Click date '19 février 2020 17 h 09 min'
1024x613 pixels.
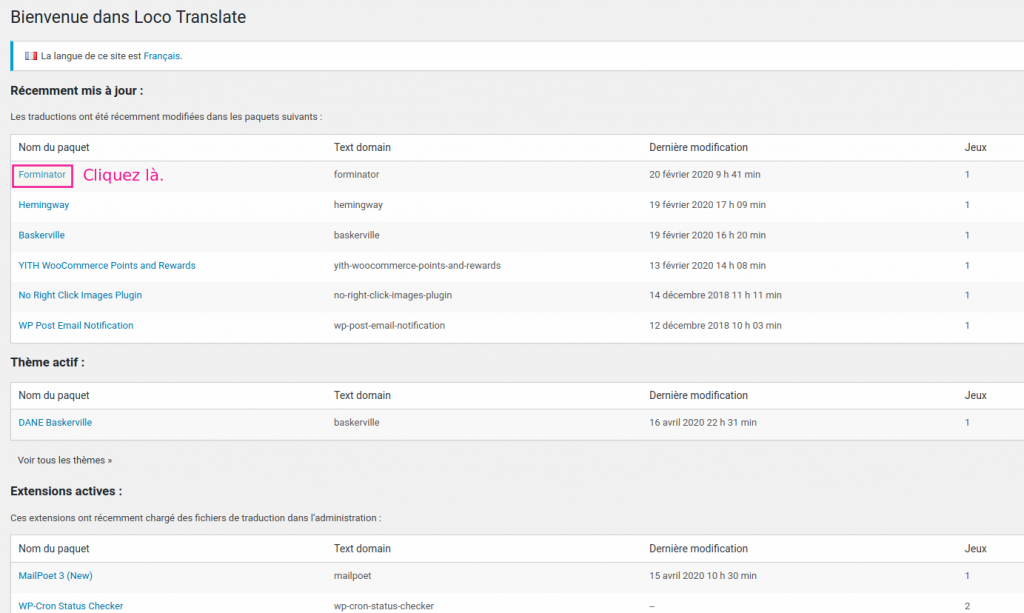707,205
